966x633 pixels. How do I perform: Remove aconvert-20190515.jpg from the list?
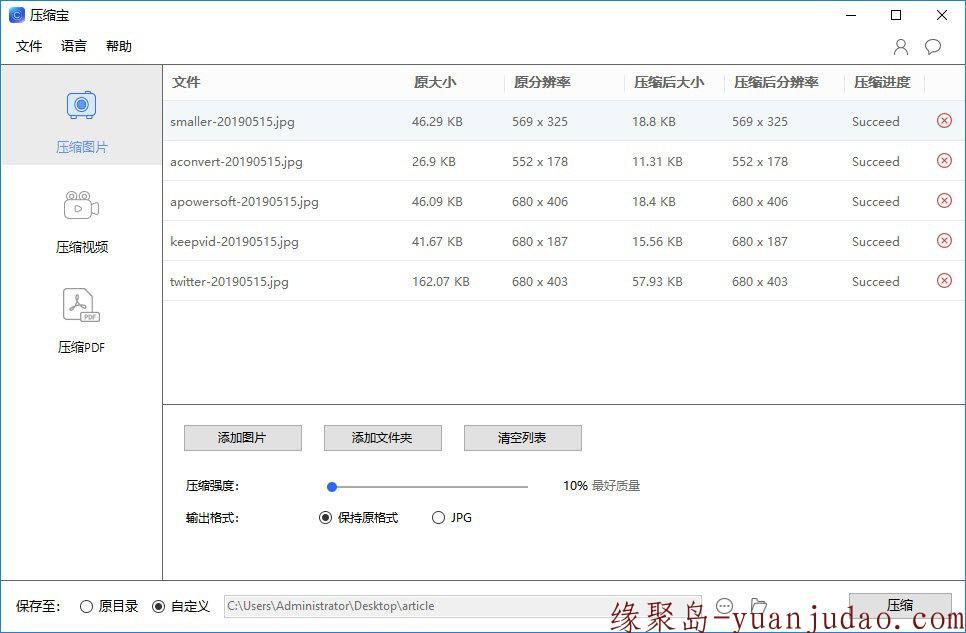[x=944, y=161]
